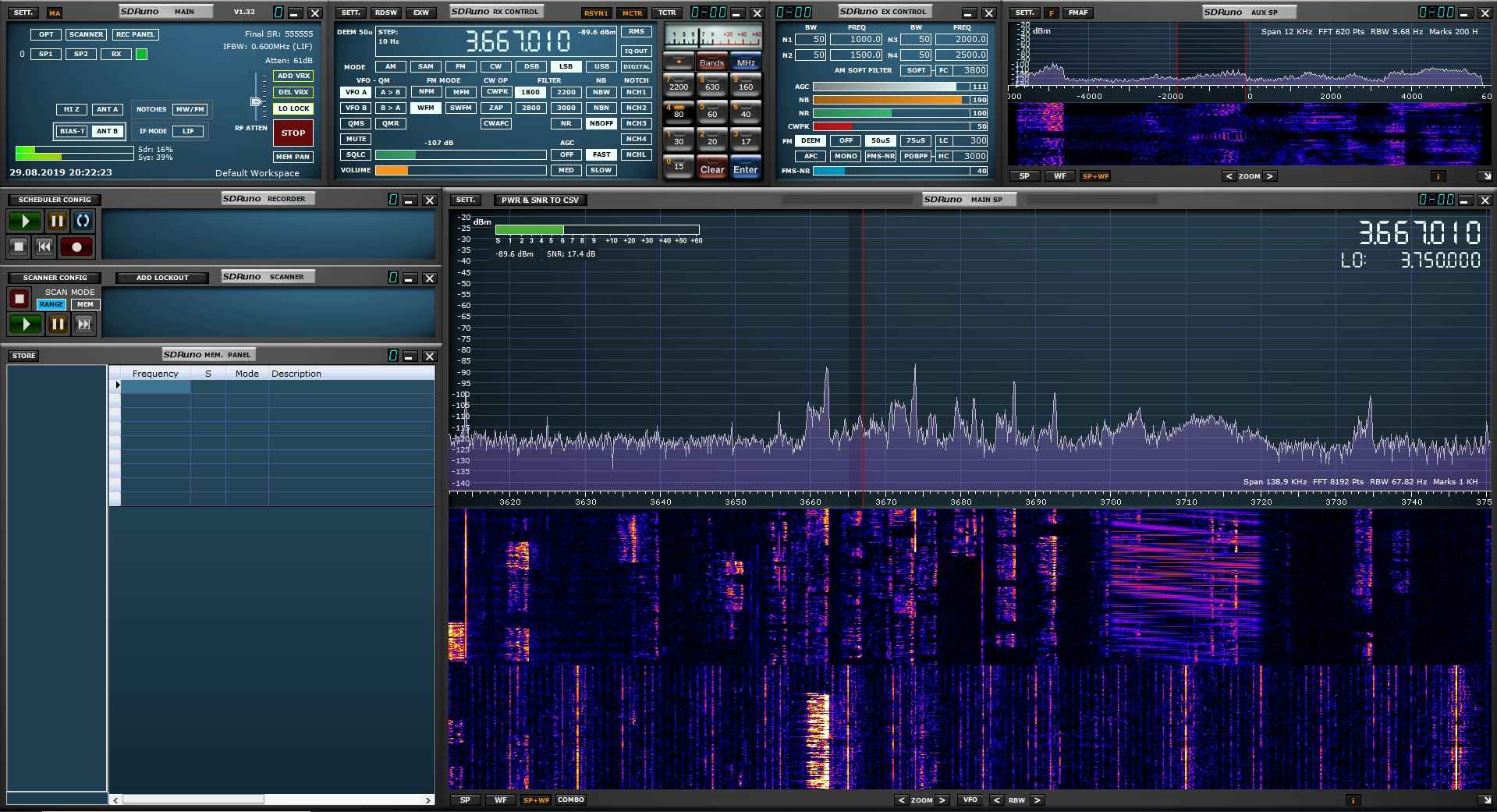Screen dimensions: 1497x812
Task: Rewind the recording to start
Action: (44, 246)
